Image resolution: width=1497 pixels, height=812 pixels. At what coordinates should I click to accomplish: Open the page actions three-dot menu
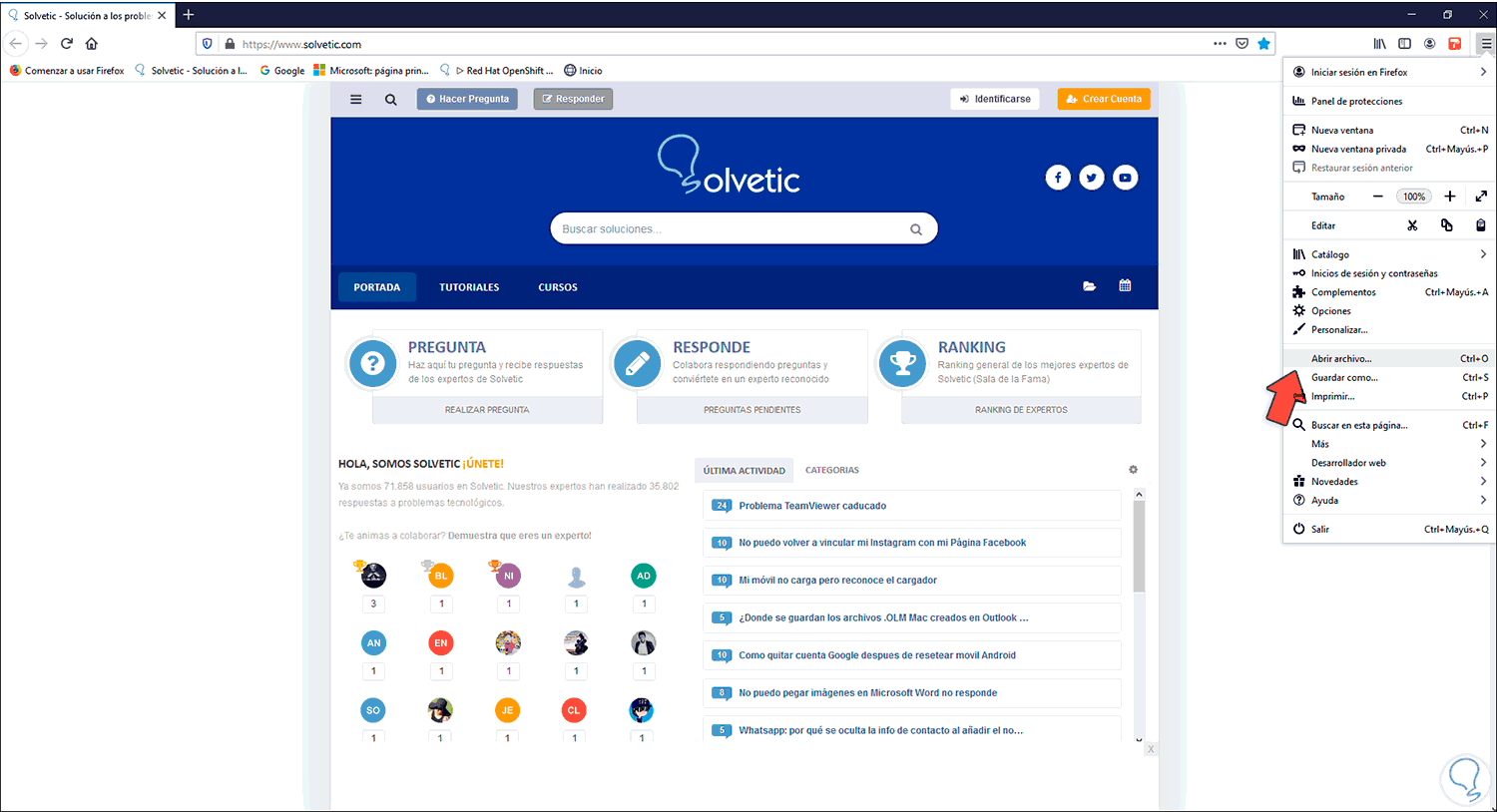click(1220, 44)
